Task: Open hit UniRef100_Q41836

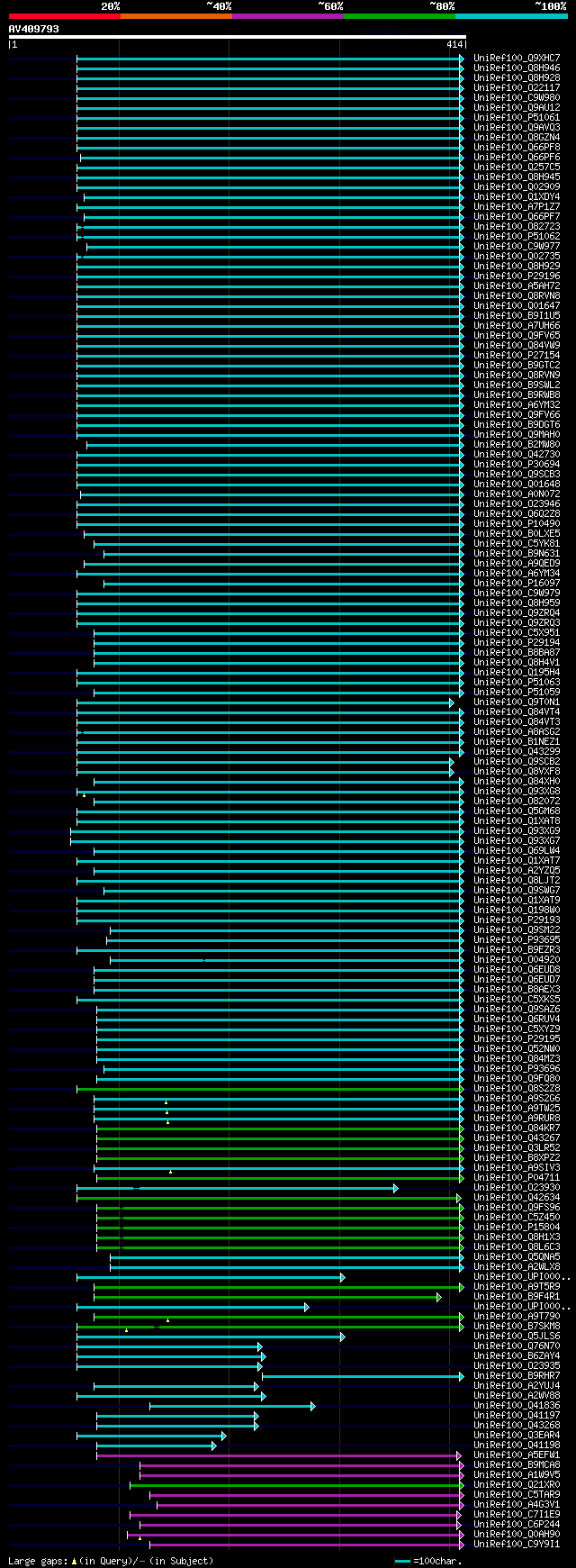Action: (x=517, y=1406)
